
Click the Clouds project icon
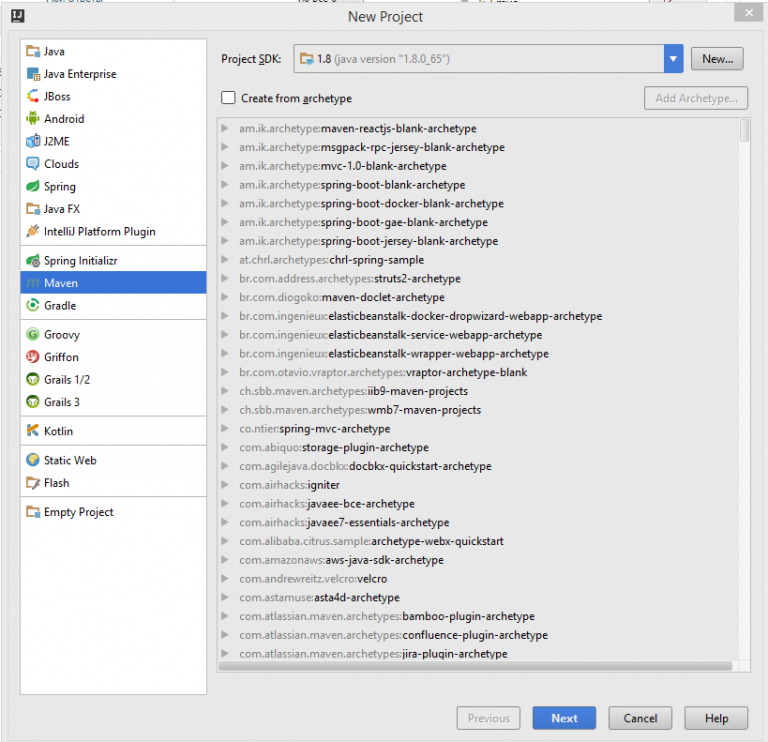point(33,164)
